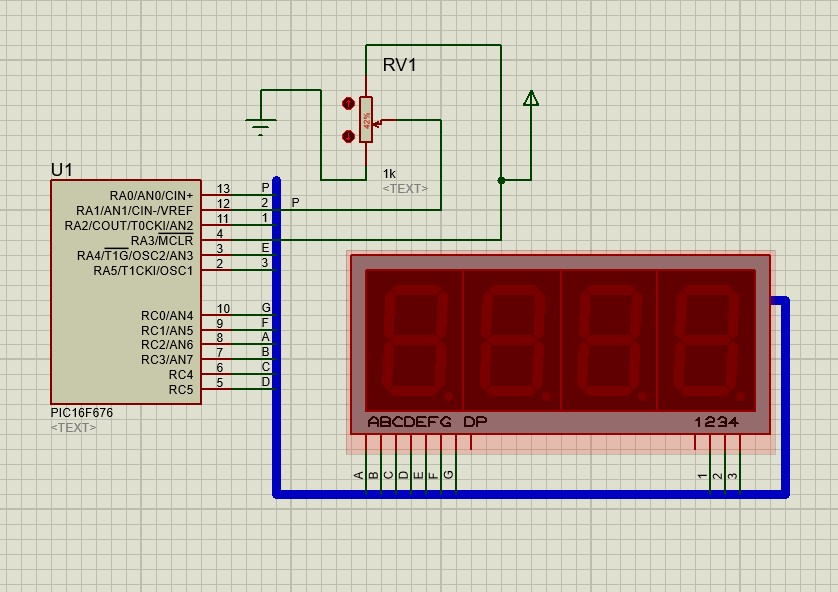Click pin number 11 on U1
838x592 pixels.
coord(223,219)
